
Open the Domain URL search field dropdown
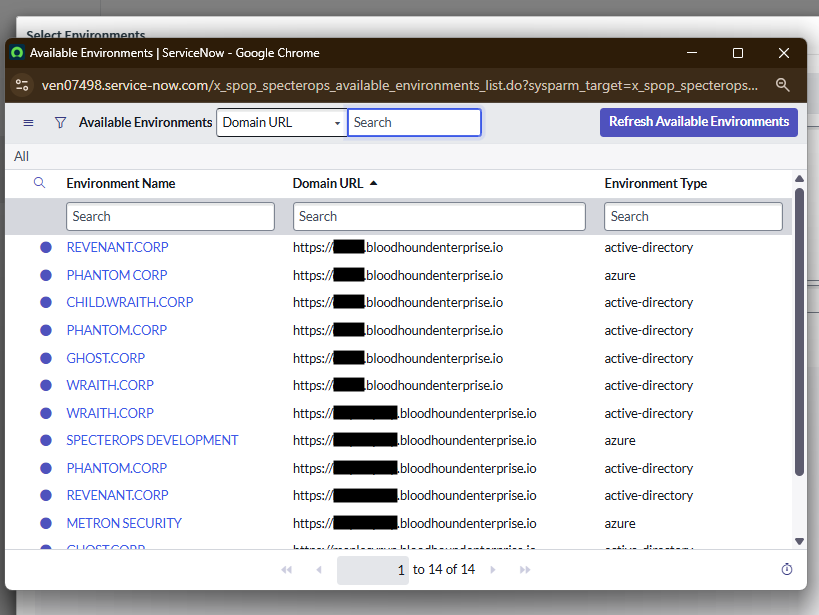tap(282, 123)
